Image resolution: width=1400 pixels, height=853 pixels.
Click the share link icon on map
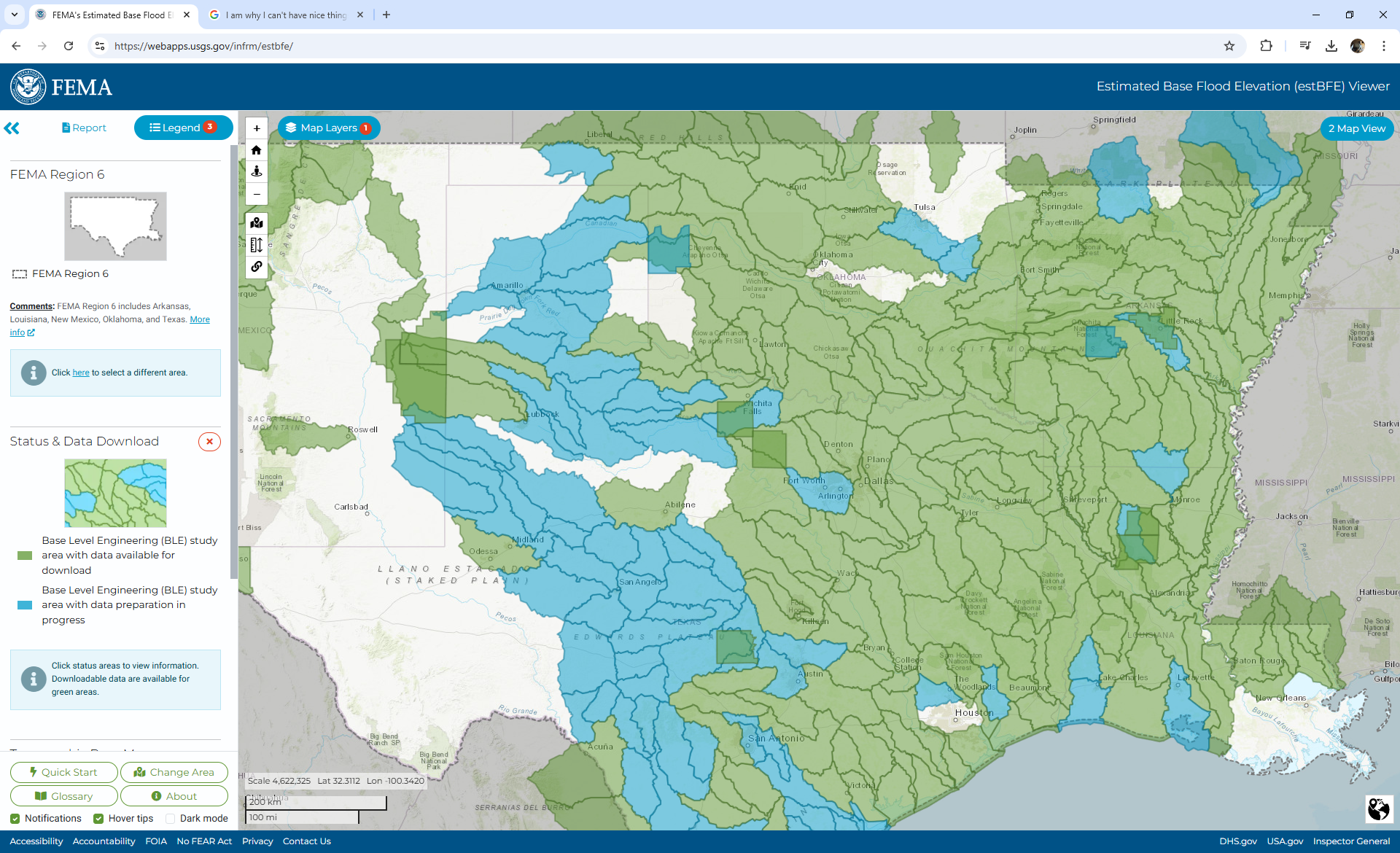pos(257,267)
